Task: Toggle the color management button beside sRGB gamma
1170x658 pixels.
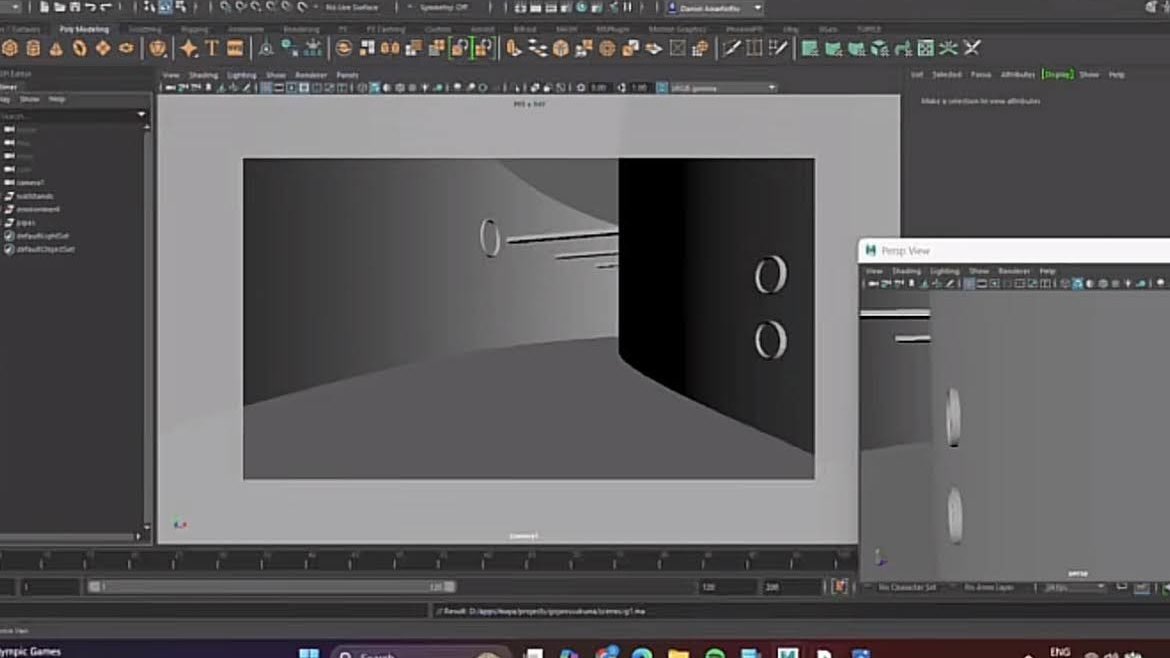Action: tap(662, 88)
